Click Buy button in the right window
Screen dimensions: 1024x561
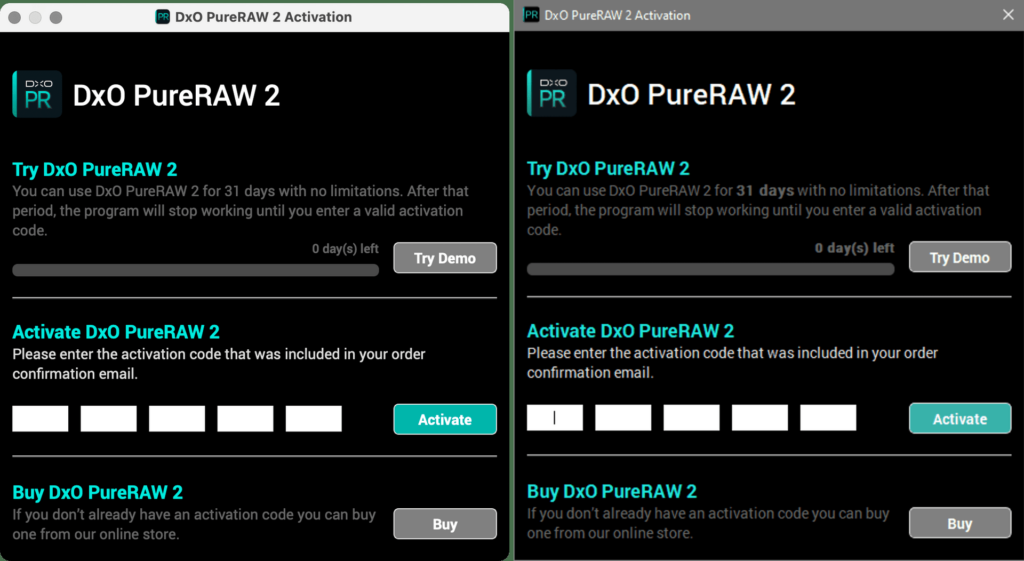tap(960, 523)
